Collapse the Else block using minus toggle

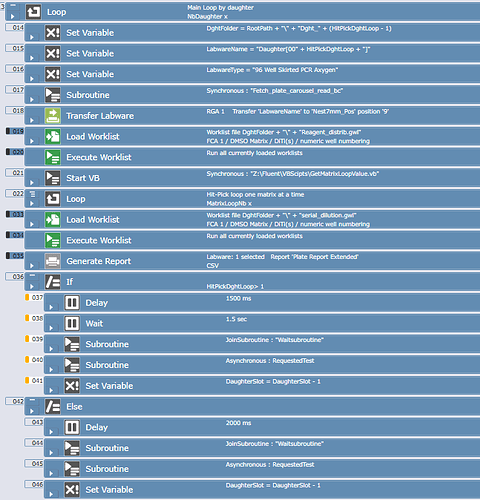[32, 400]
